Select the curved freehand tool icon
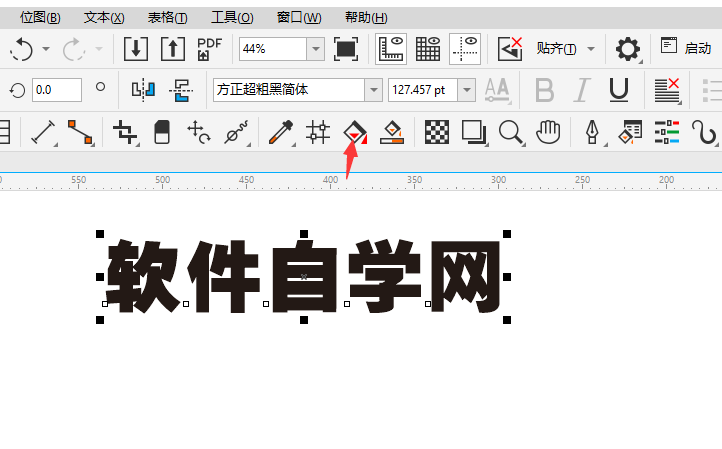Viewport: 722px width, 449px height. [x=704, y=133]
